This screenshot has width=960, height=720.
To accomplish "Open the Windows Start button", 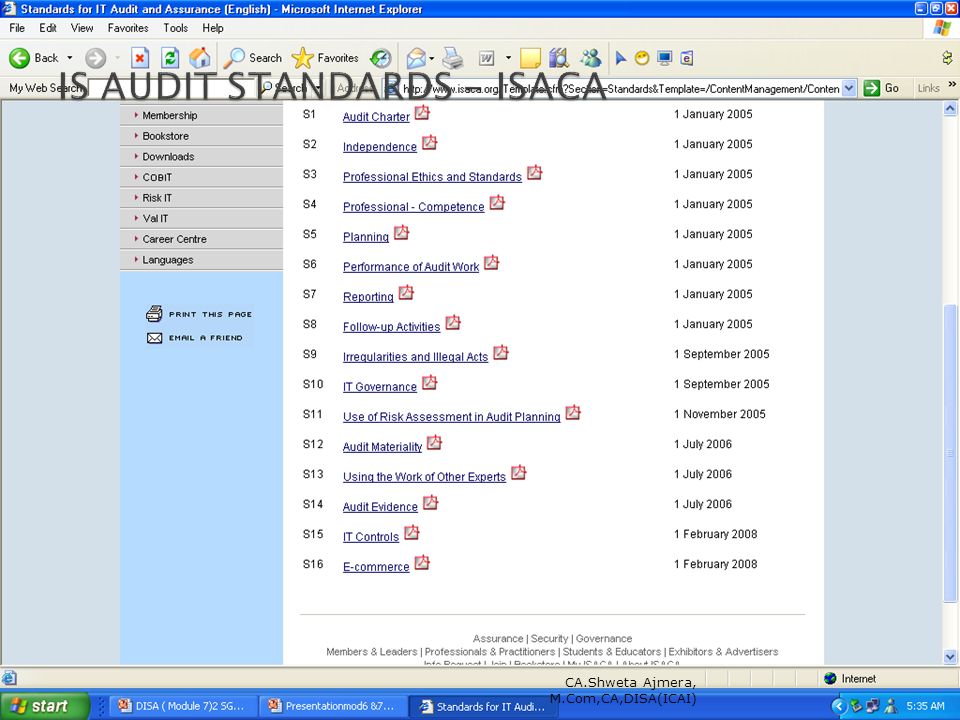I will click(x=45, y=706).
